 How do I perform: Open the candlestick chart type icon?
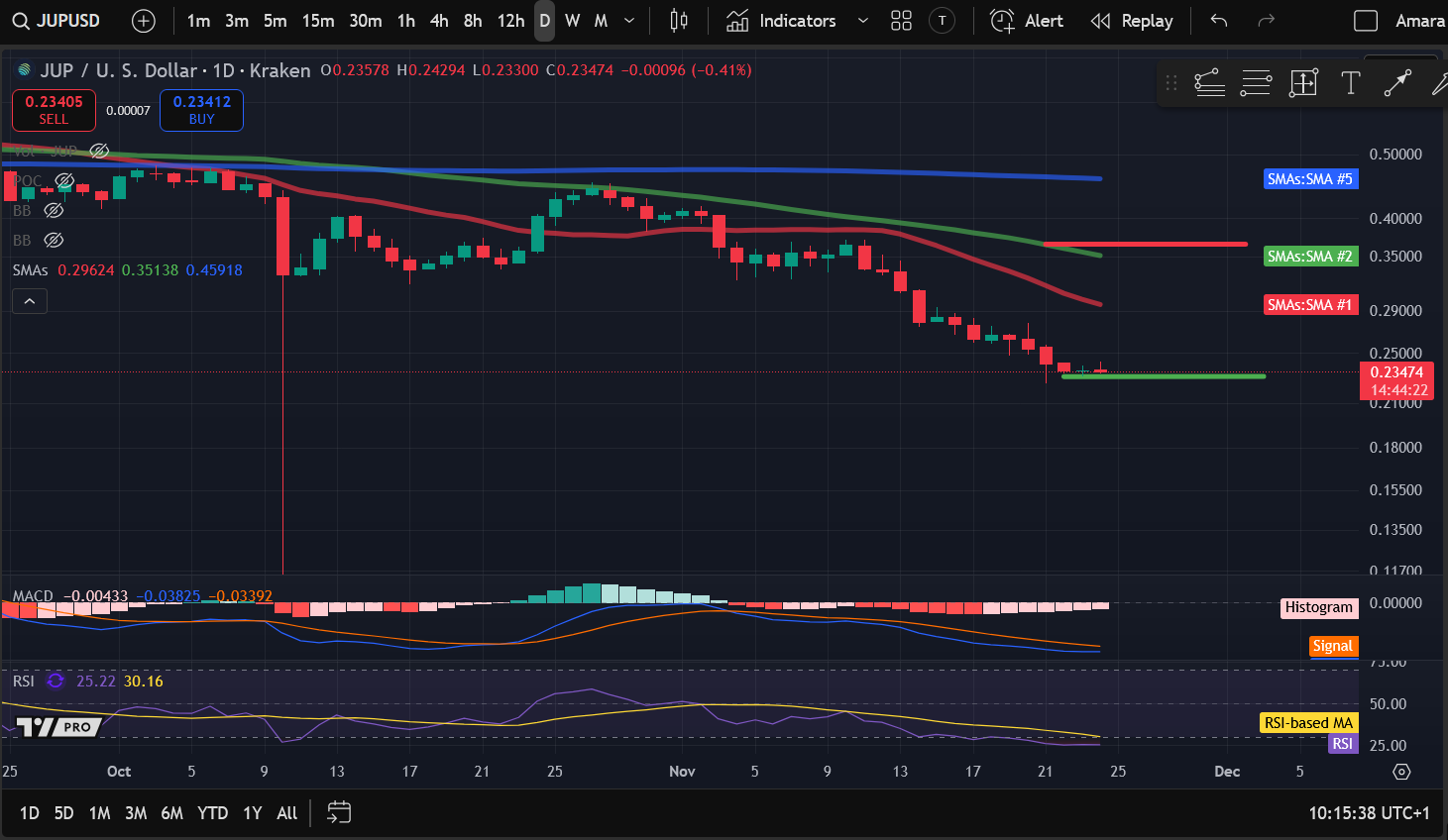(679, 21)
